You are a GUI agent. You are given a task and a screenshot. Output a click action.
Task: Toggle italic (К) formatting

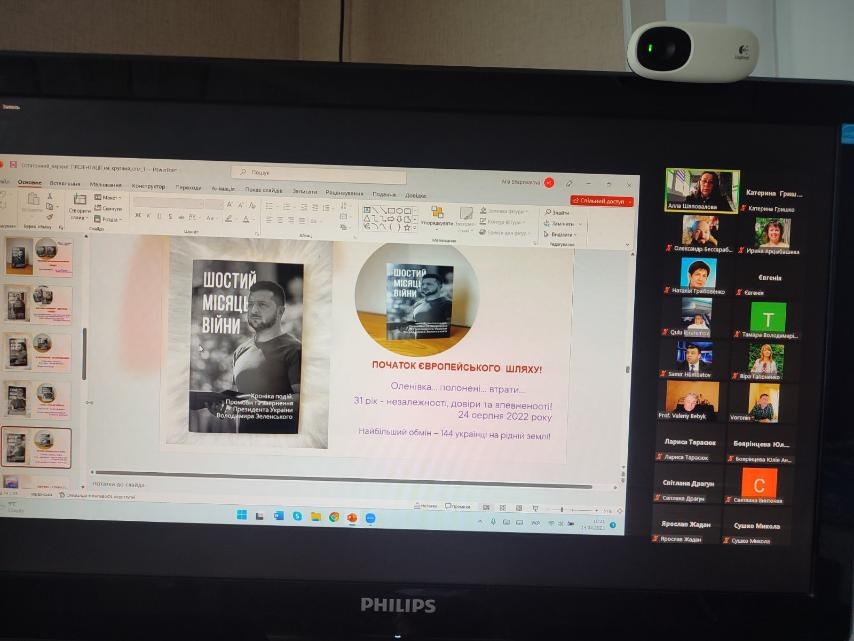click(149, 216)
